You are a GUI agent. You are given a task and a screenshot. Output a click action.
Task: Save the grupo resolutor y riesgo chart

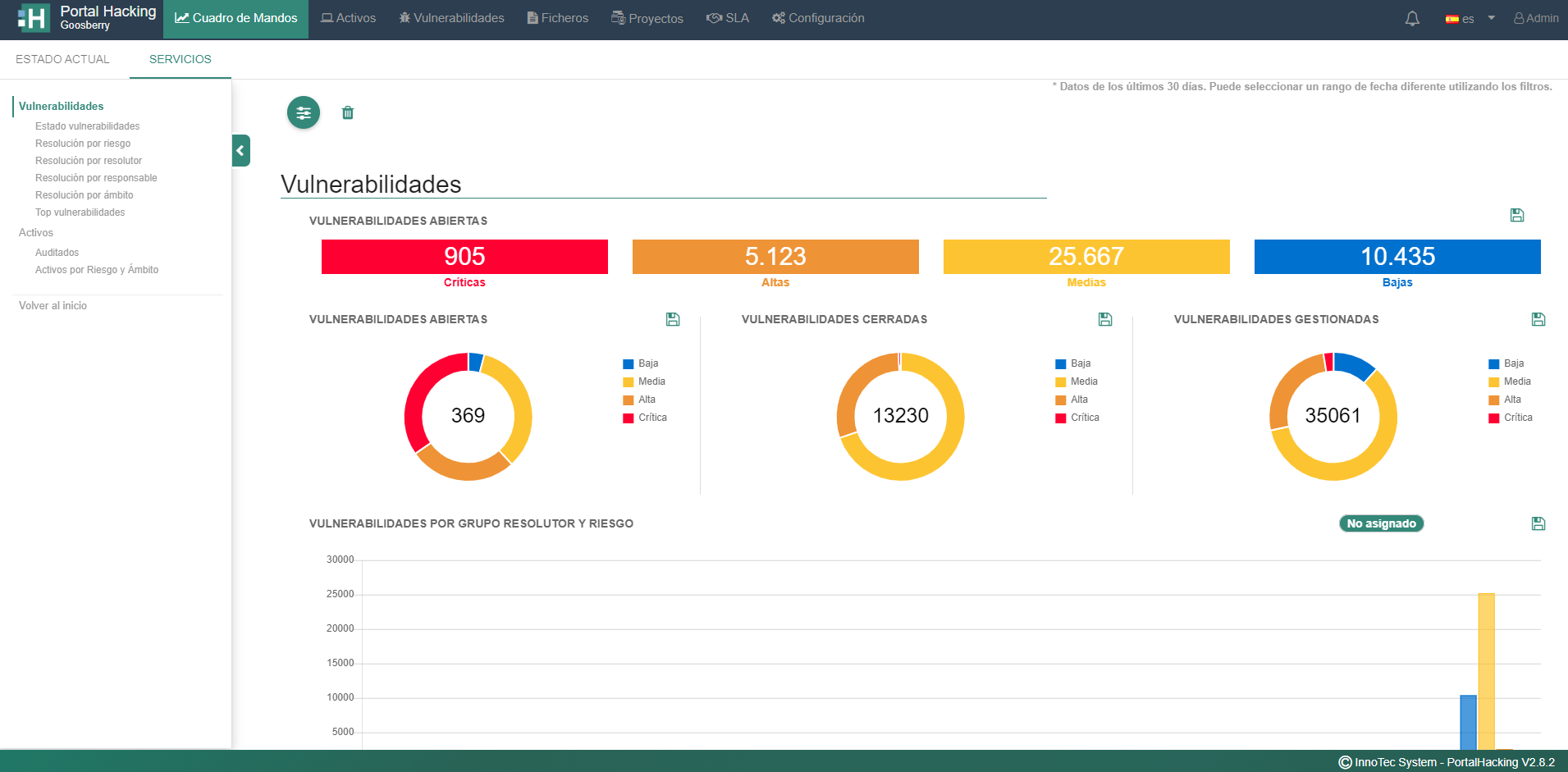[x=1538, y=523]
